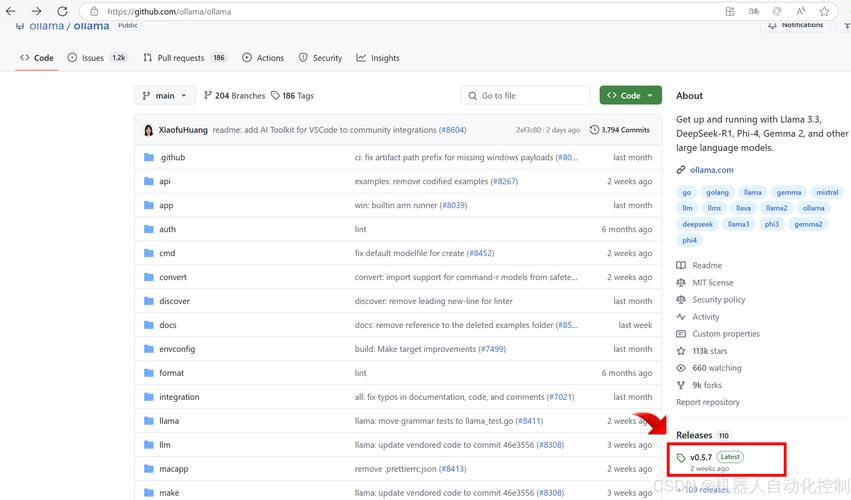Click the browser address bar URL
Image resolution: width=851 pixels, height=500 pixels.
(169, 11)
